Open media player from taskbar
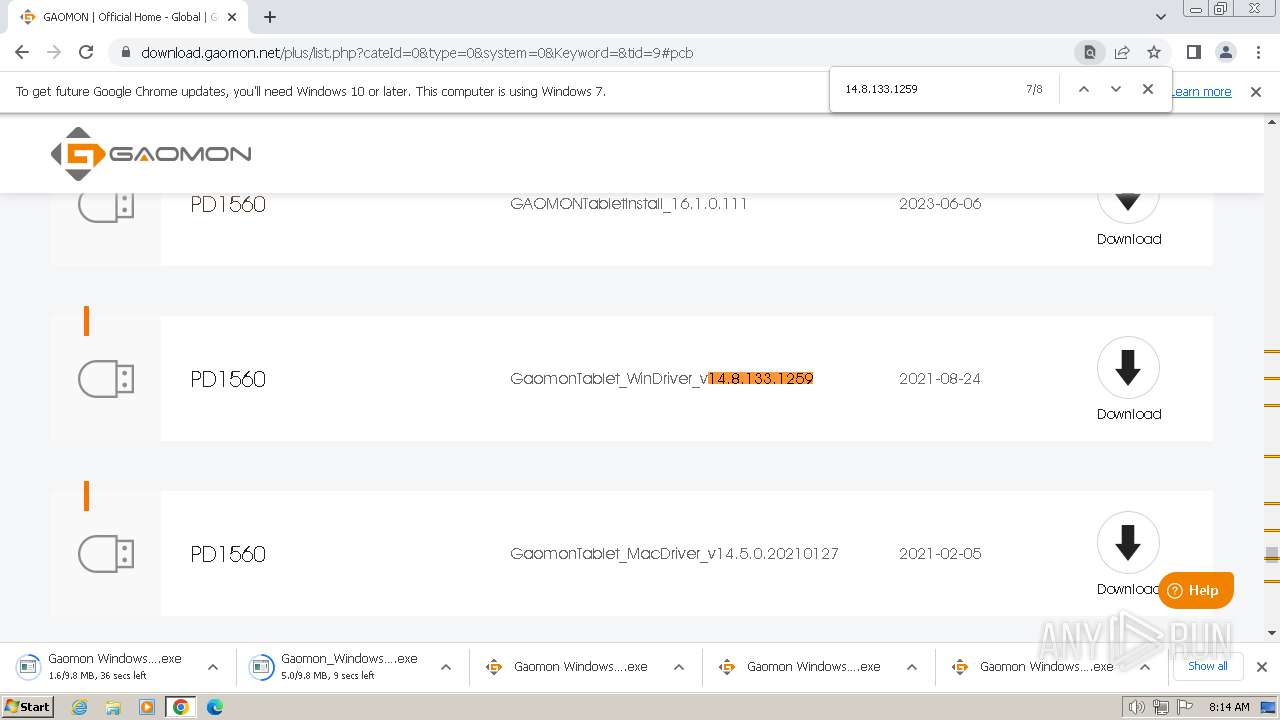Screen dimensions: 1280x720 click(147, 707)
